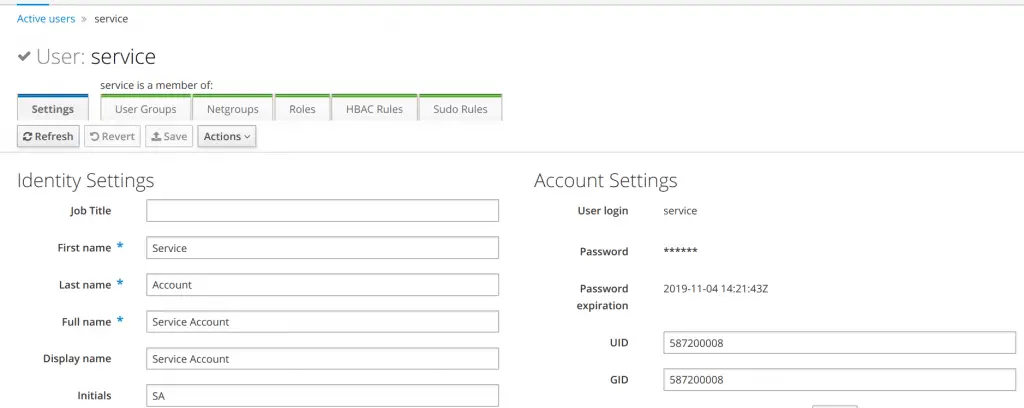The height and width of the screenshot is (408, 1024).
Task: Edit the First name field
Action: coord(323,248)
